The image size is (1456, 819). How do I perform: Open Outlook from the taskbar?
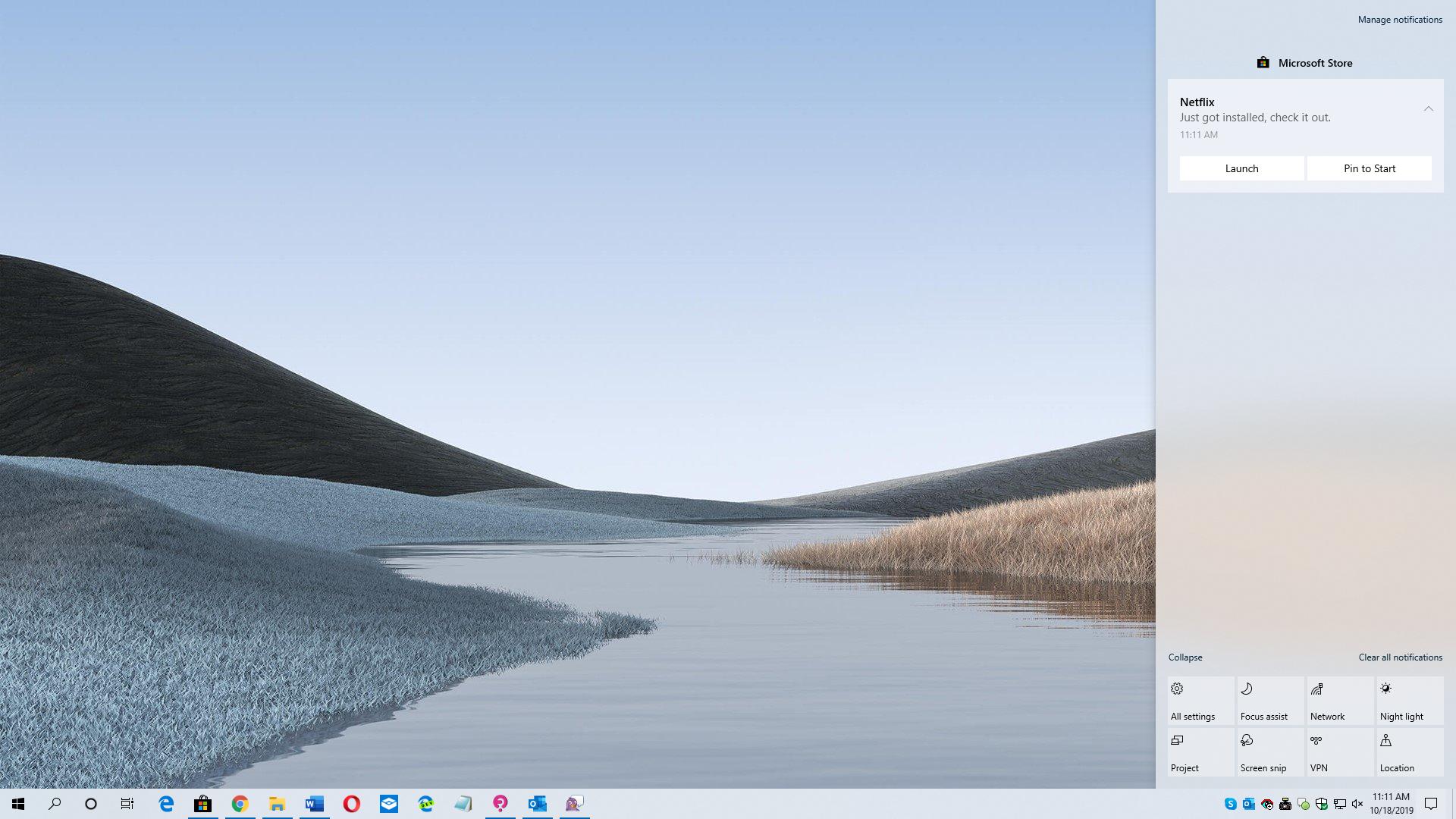click(537, 804)
